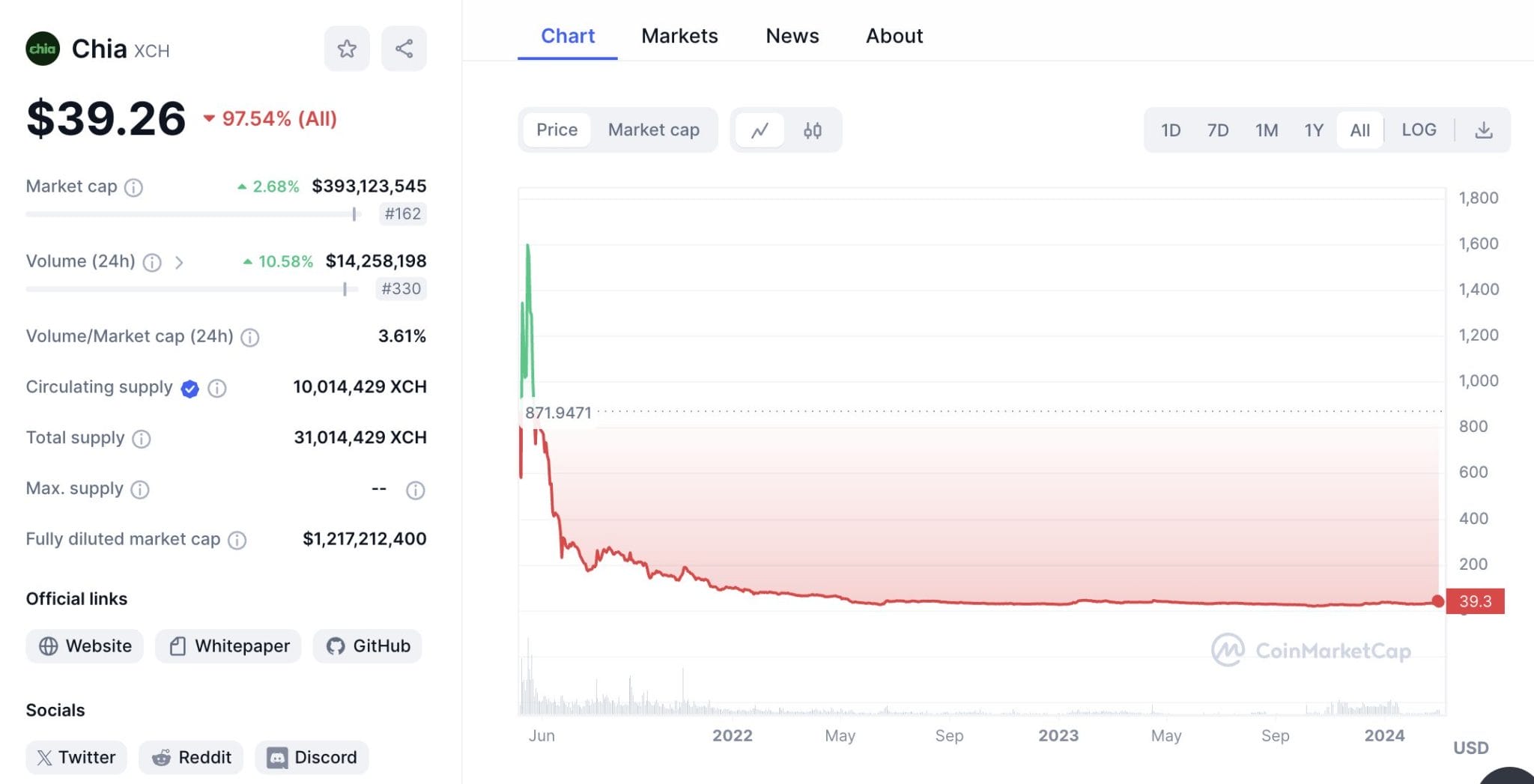
Task: Click the Market cap info icon
Action: (133, 187)
